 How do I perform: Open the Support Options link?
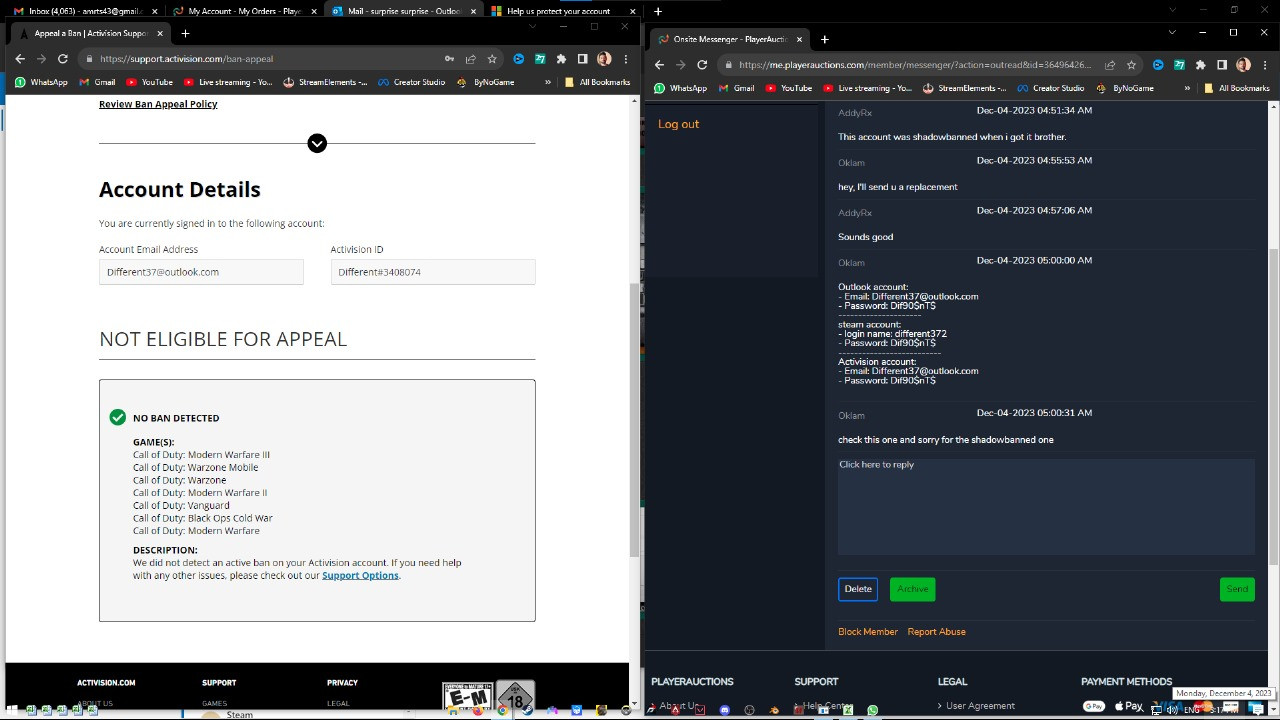pyautogui.click(x=360, y=575)
